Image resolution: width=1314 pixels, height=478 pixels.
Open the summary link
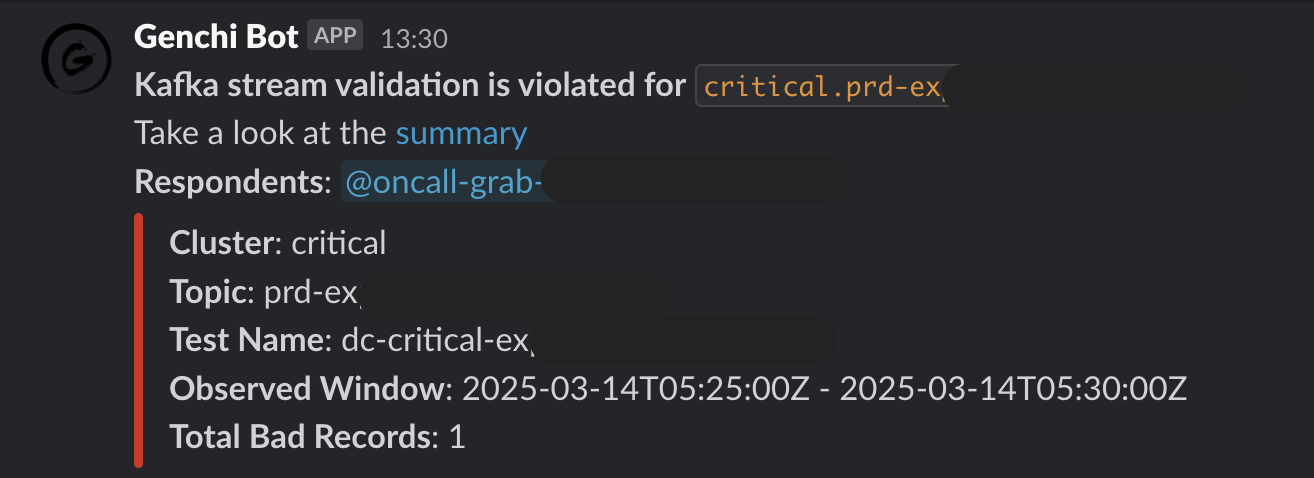click(461, 133)
